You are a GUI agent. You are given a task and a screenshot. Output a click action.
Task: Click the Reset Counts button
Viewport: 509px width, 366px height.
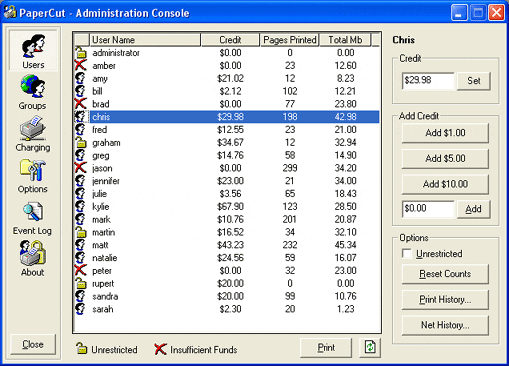point(445,274)
